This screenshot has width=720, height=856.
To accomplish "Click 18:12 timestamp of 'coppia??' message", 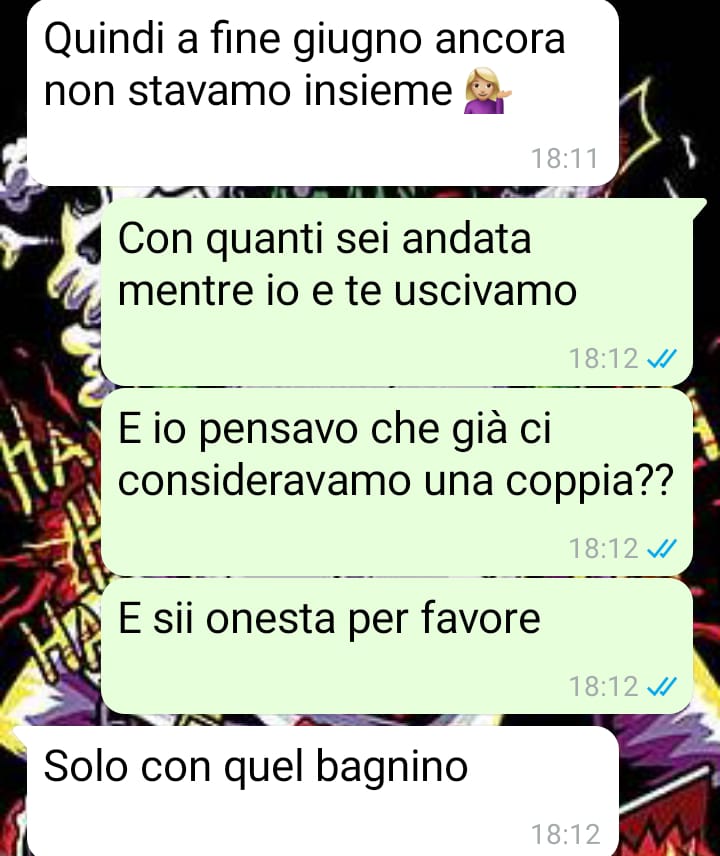I will point(603,548).
